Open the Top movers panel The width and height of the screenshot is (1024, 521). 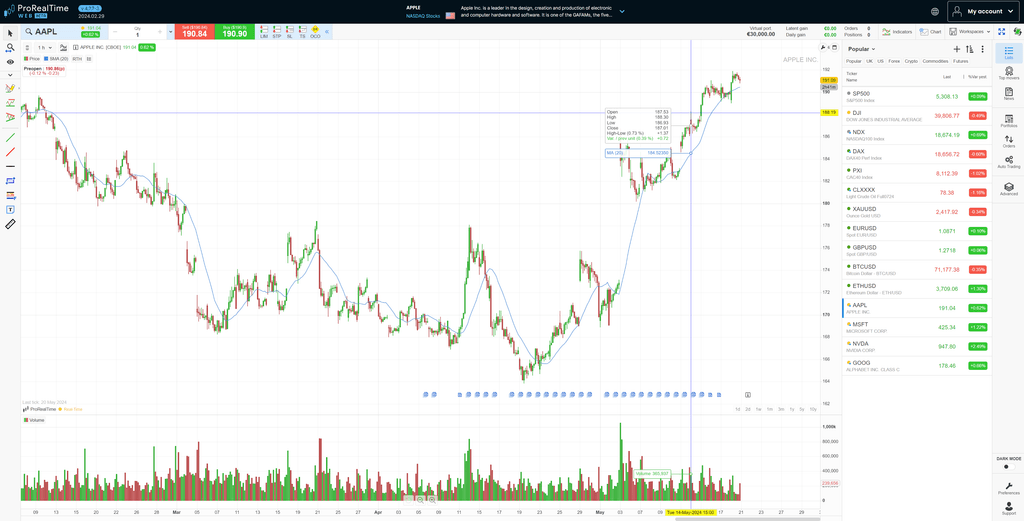tap(1008, 74)
